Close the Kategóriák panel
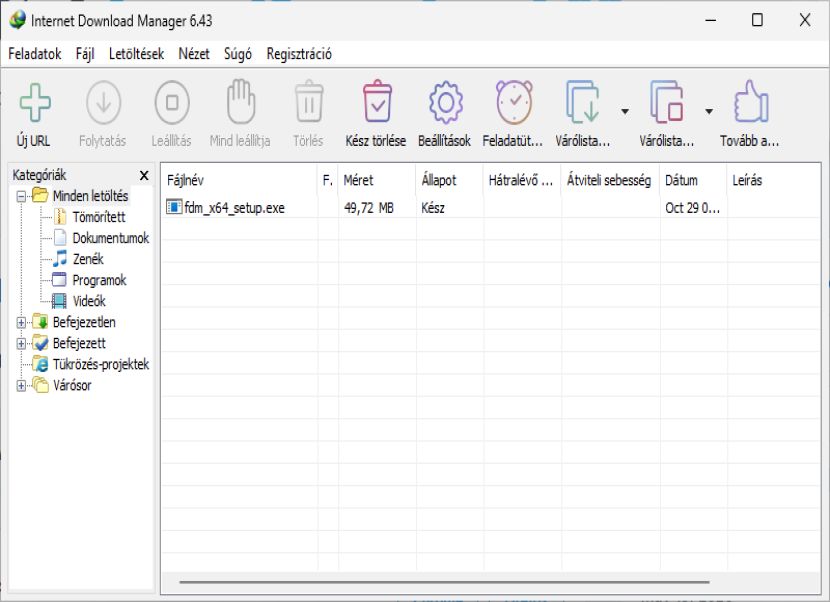 (143, 175)
